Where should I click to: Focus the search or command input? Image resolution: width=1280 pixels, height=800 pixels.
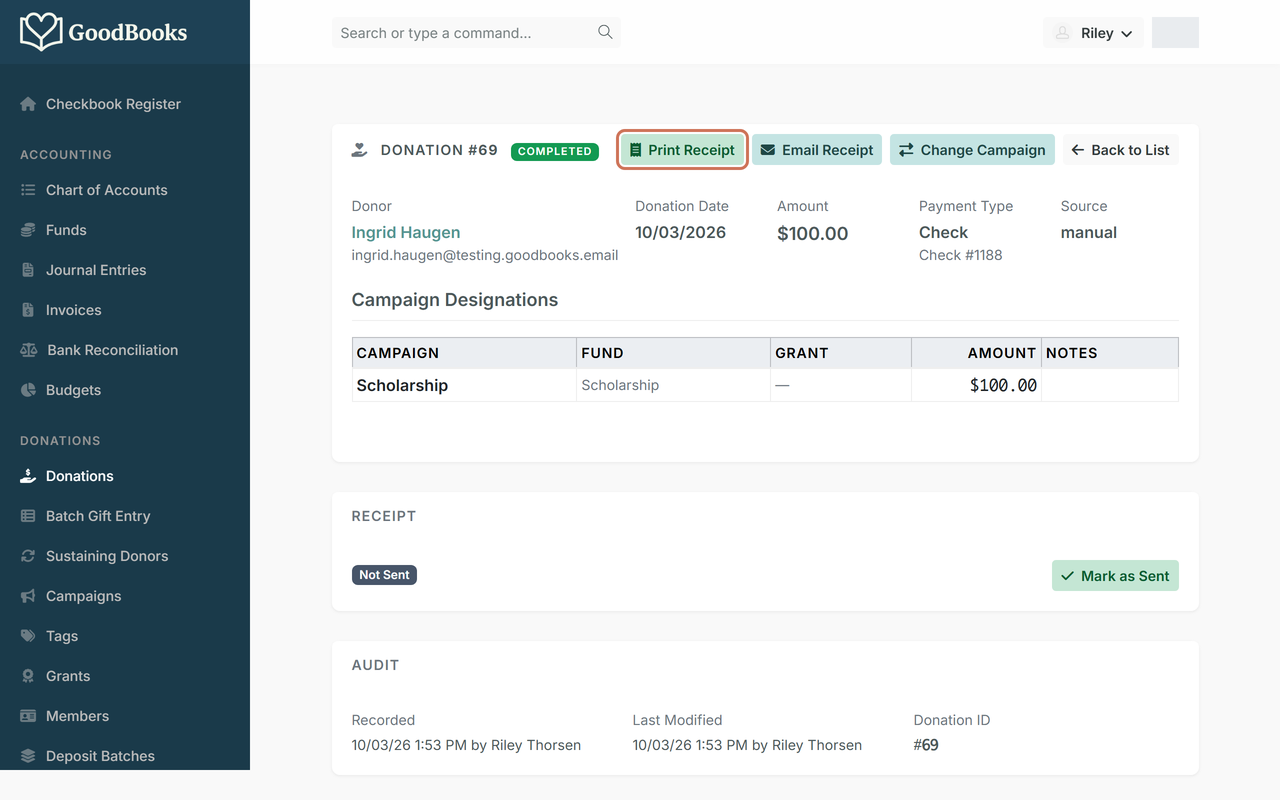click(x=476, y=33)
